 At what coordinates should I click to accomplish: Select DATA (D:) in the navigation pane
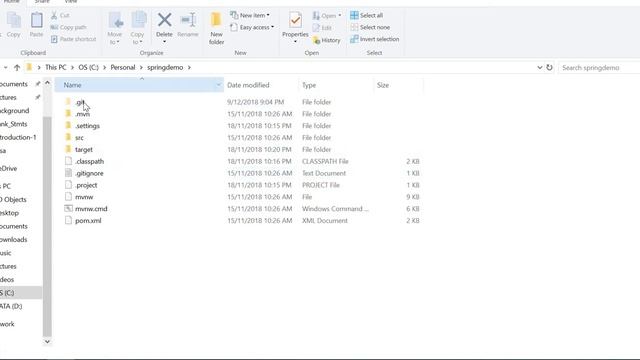[11, 306]
